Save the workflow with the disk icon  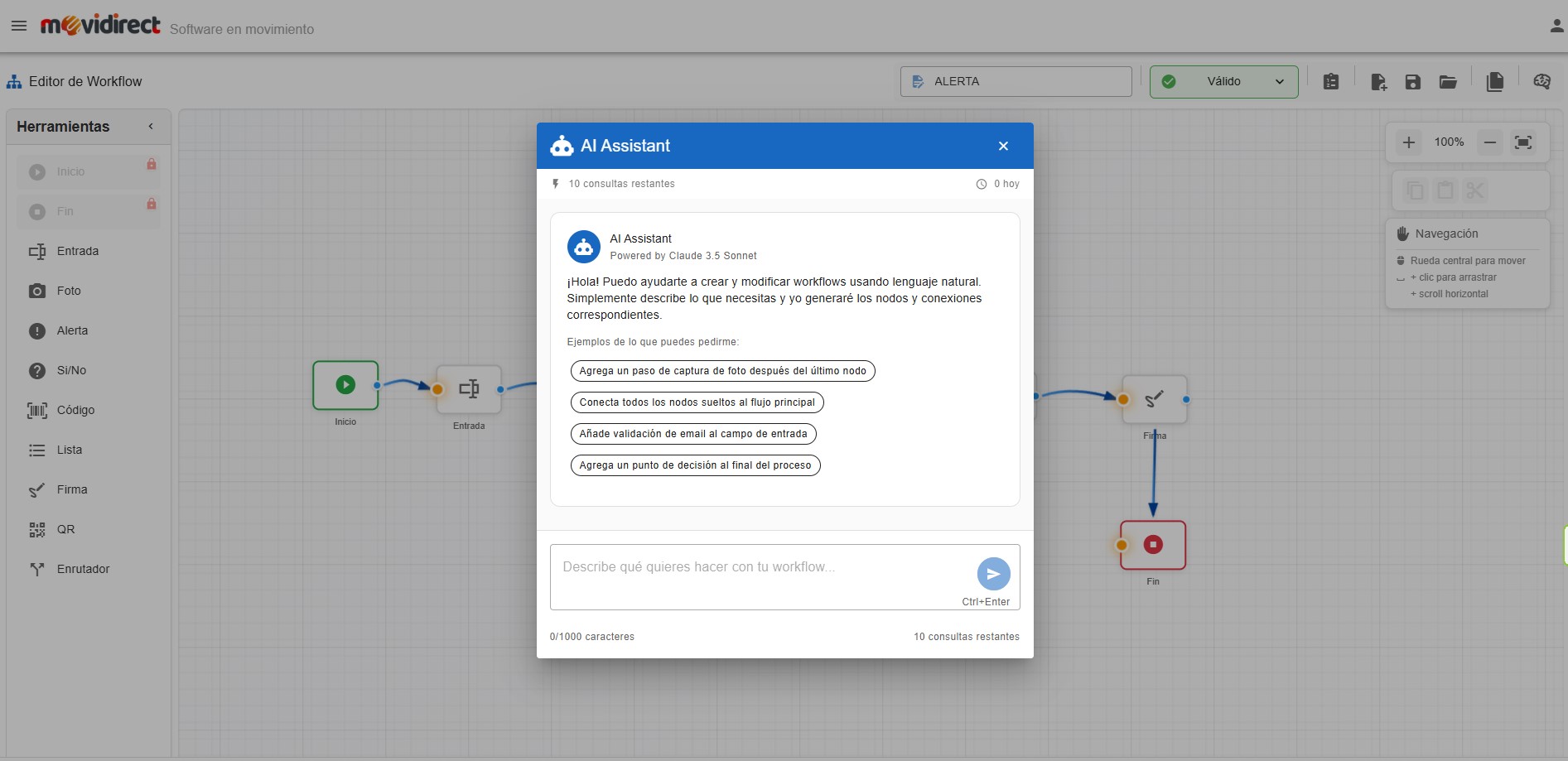pyautogui.click(x=1413, y=81)
